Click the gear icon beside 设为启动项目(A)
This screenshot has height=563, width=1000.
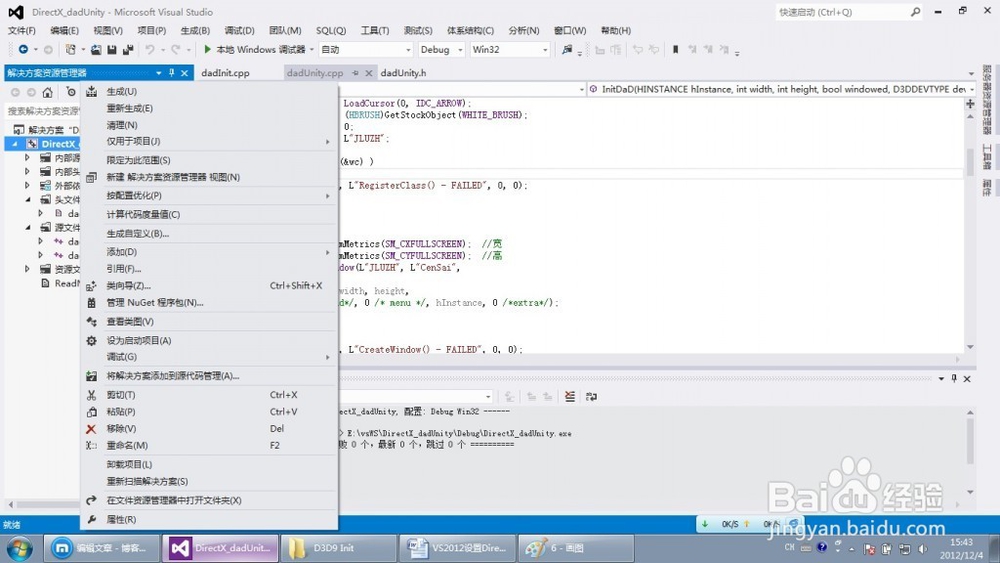click(x=91, y=340)
